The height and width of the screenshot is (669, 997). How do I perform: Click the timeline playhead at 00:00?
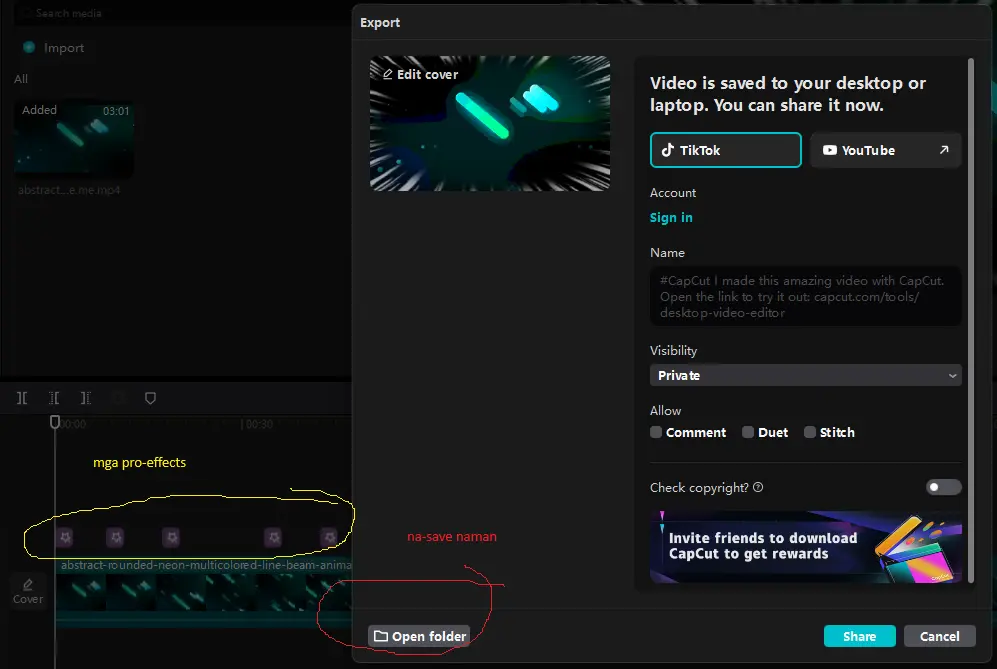[x=55, y=422]
